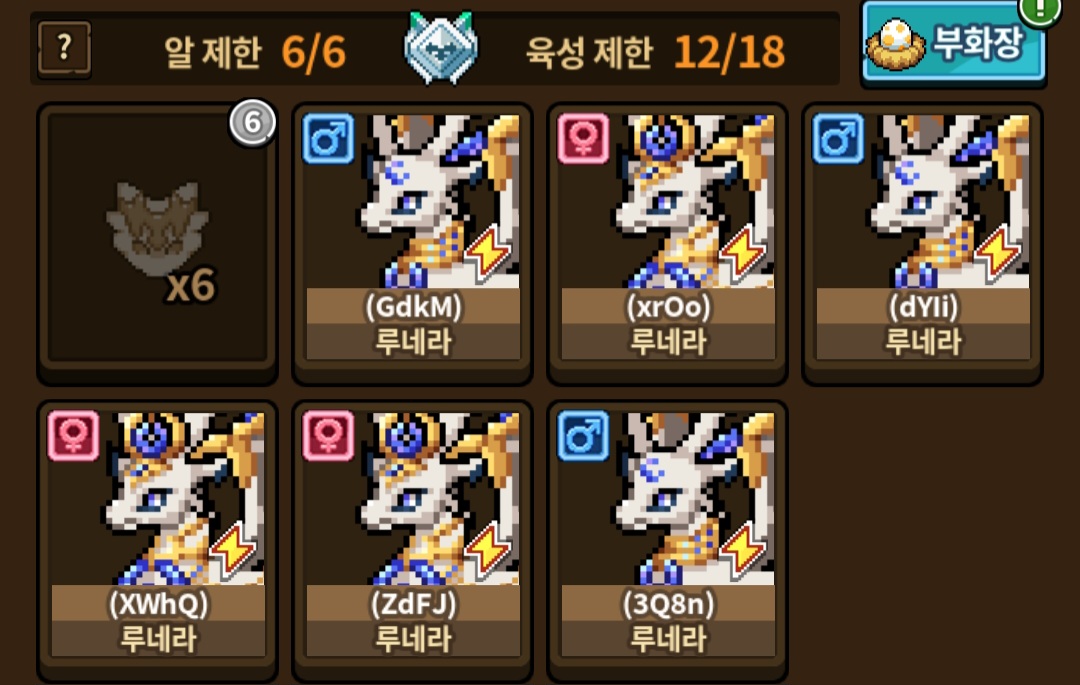Click female gender icon on XWhQ card

[74, 436]
